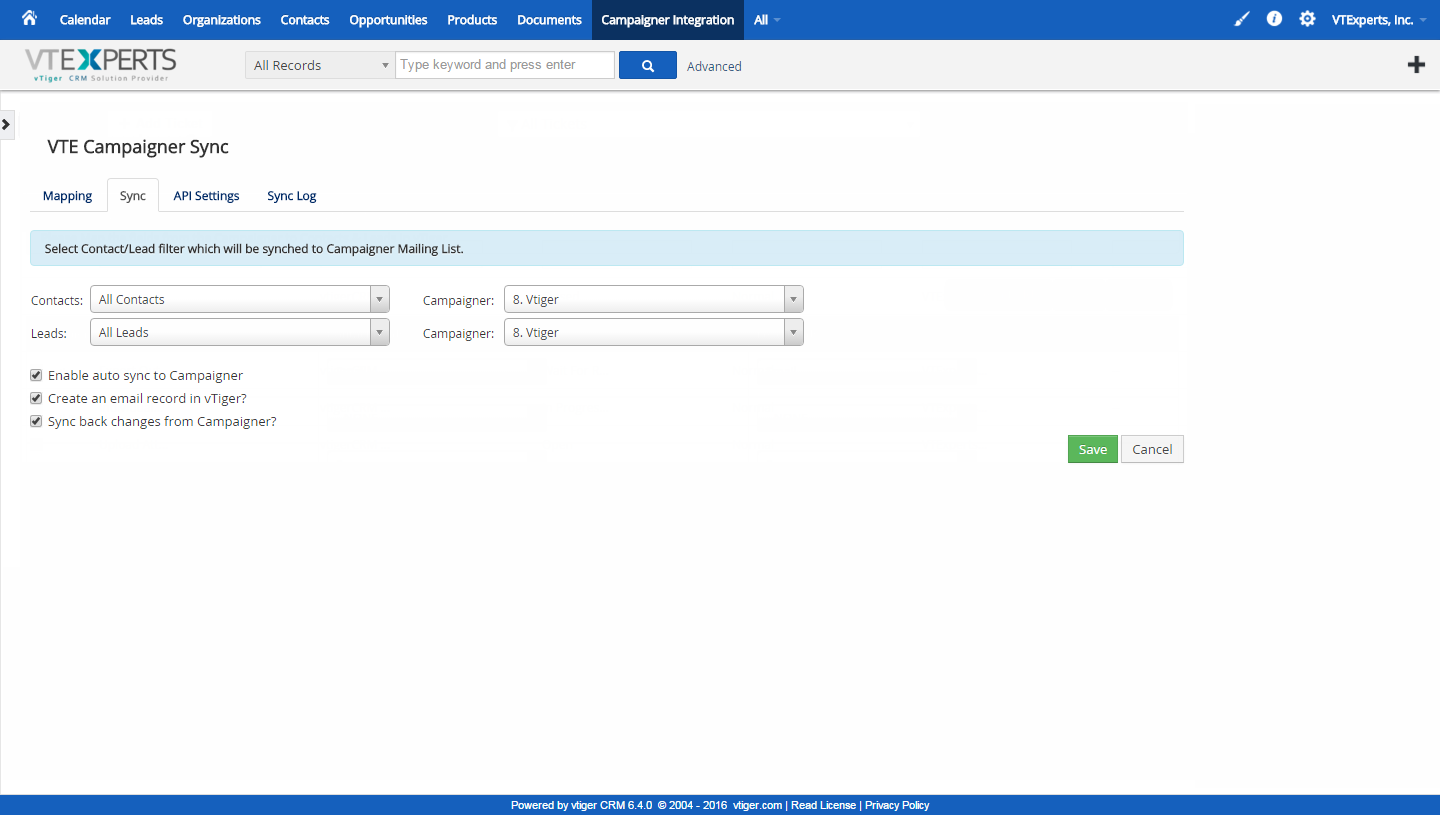Open Documents in the top menu

click(x=549, y=20)
